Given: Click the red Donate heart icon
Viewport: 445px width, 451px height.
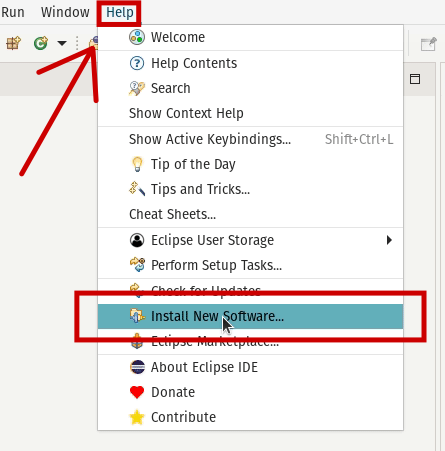Looking at the screenshot, I should tap(137, 392).
